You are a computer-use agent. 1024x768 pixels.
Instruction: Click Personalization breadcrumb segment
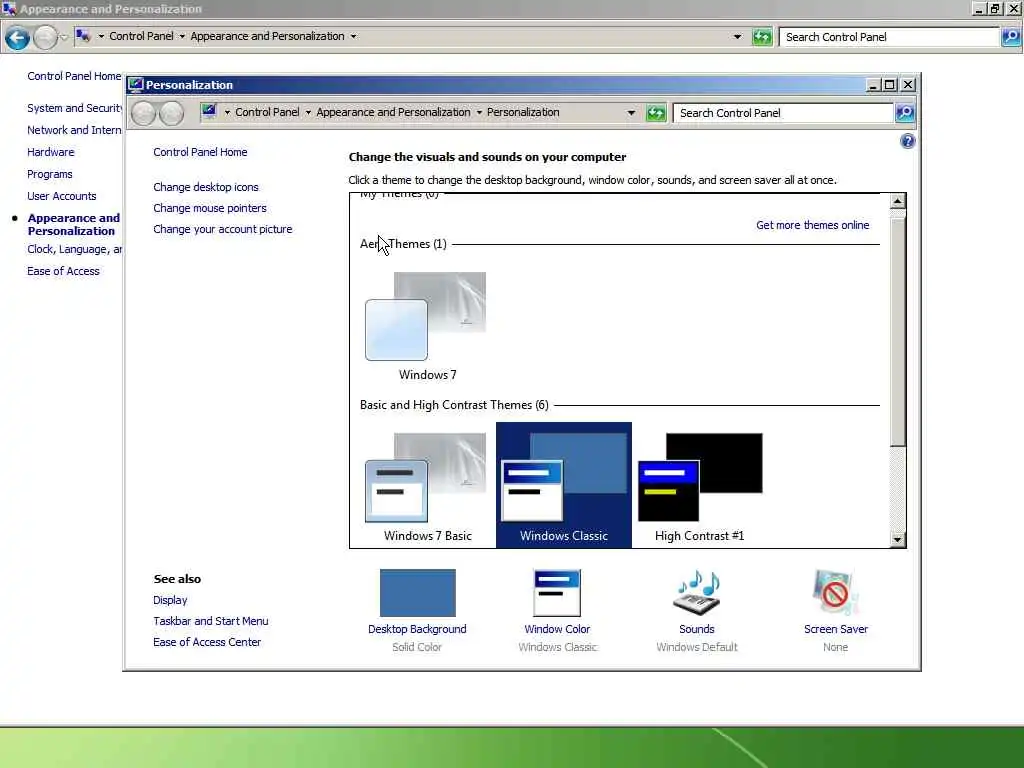(x=523, y=112)
